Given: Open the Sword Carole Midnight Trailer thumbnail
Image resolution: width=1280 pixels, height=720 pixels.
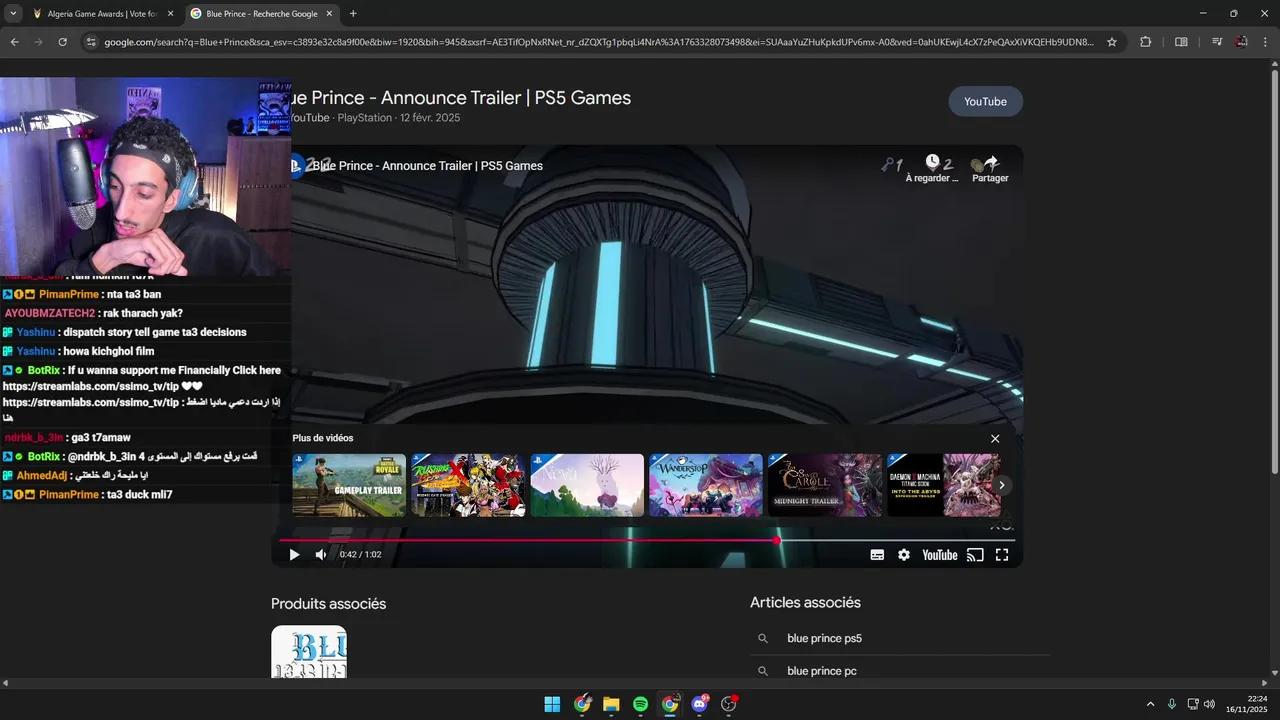Looking at the screenshot, I should 825,485.
